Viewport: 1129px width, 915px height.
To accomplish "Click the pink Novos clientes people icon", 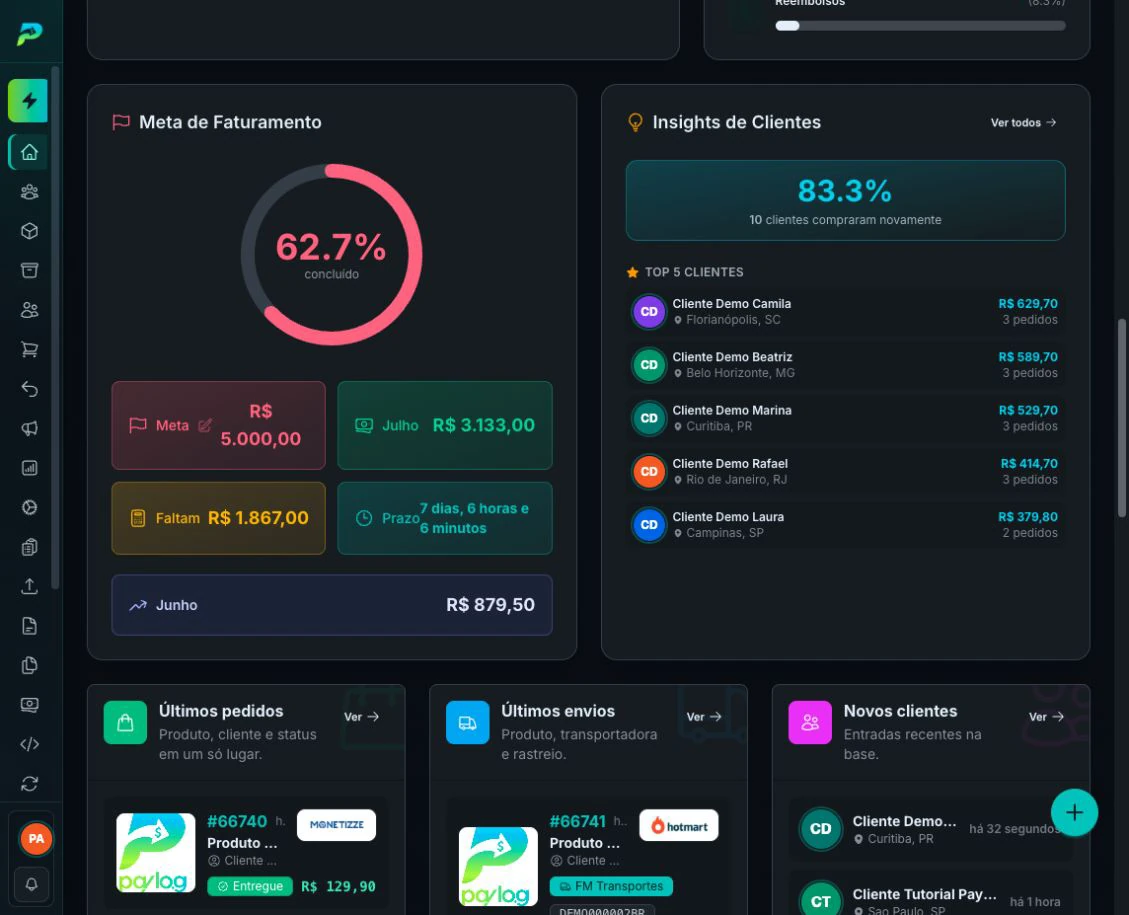I will coord(810,722).
